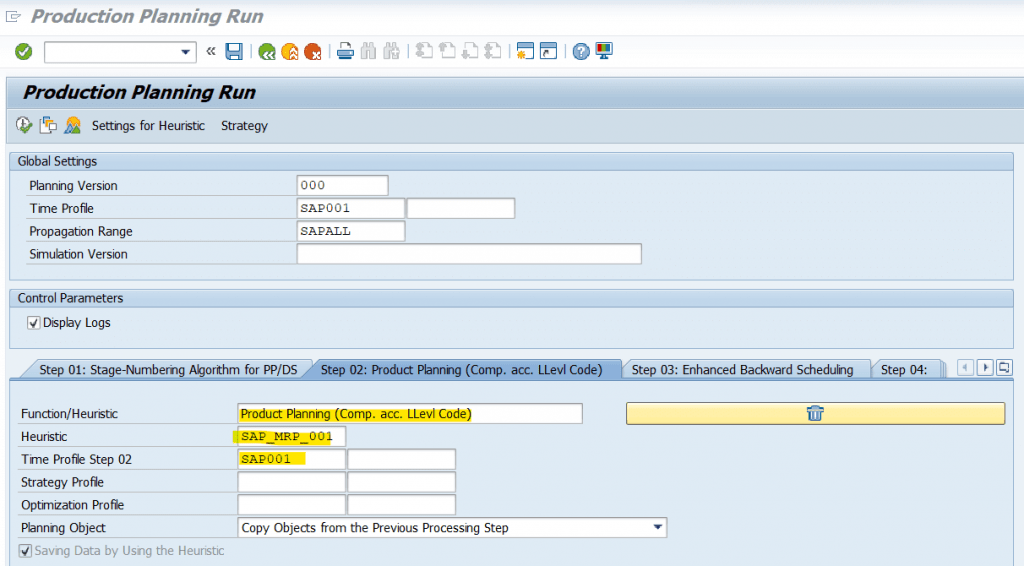Toggle the Display Logs checkbox
This screenshot has width=1024, height=566.
(x=33, y=322)
